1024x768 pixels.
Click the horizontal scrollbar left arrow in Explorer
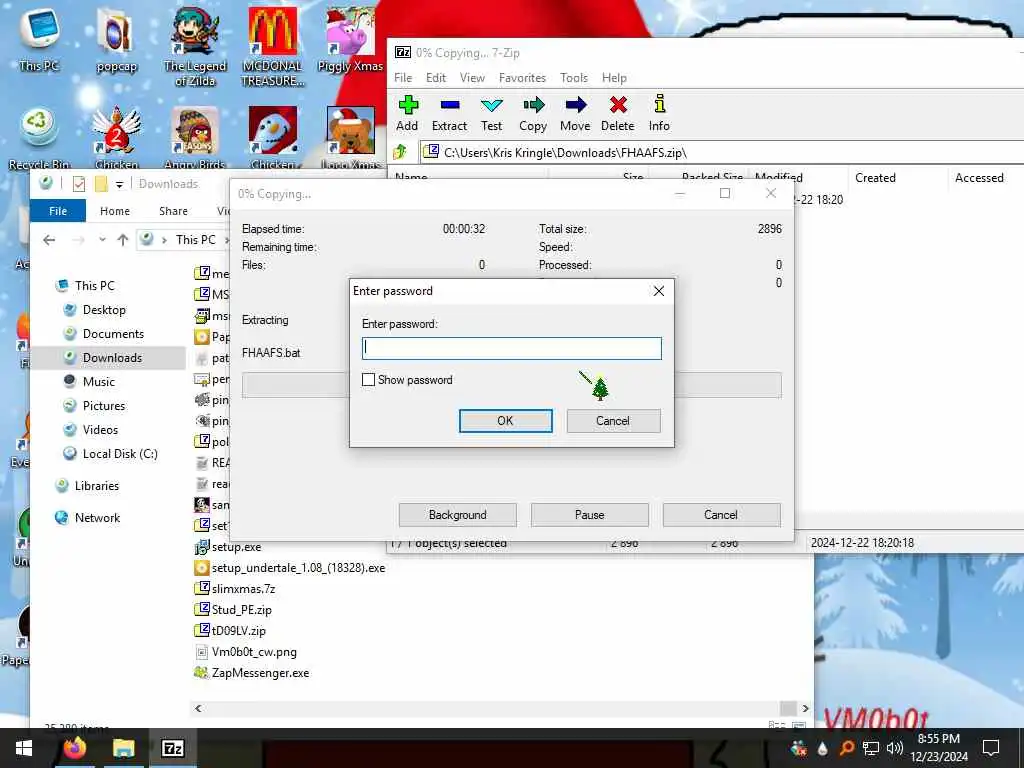pyautogui.click(x=198, y=709)
